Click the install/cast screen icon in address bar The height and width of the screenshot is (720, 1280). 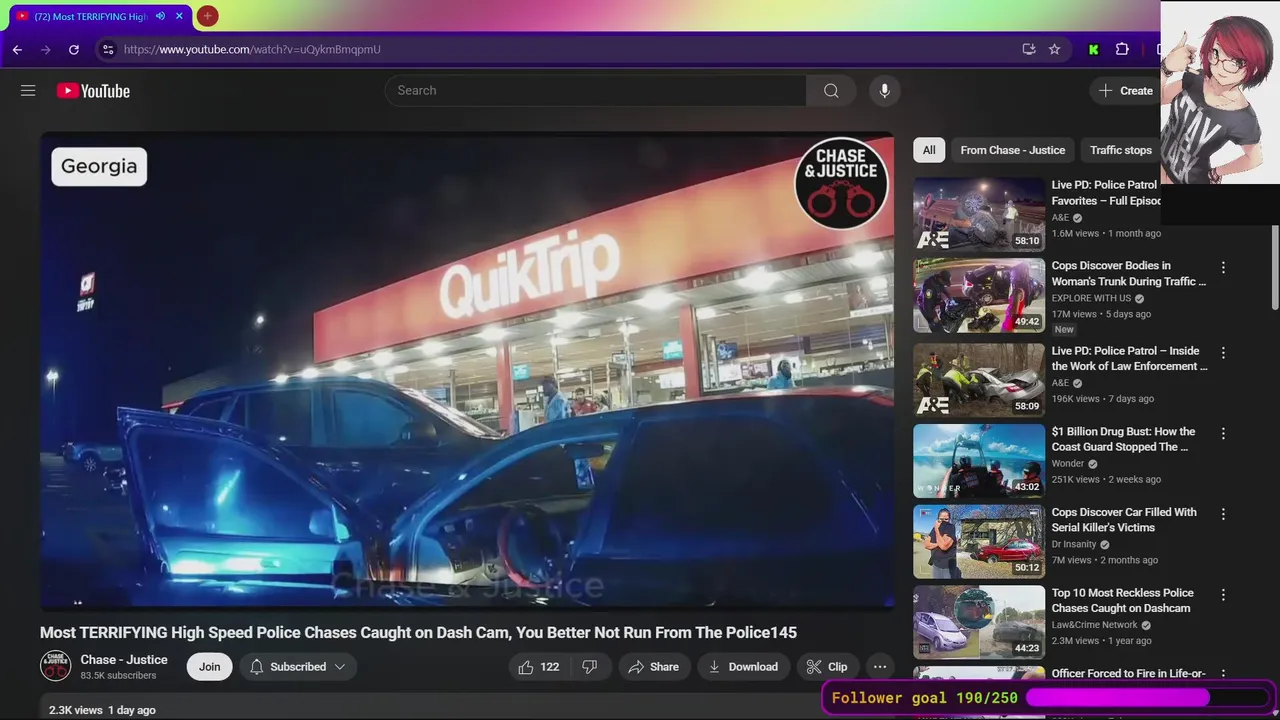tap(1029, 49)
